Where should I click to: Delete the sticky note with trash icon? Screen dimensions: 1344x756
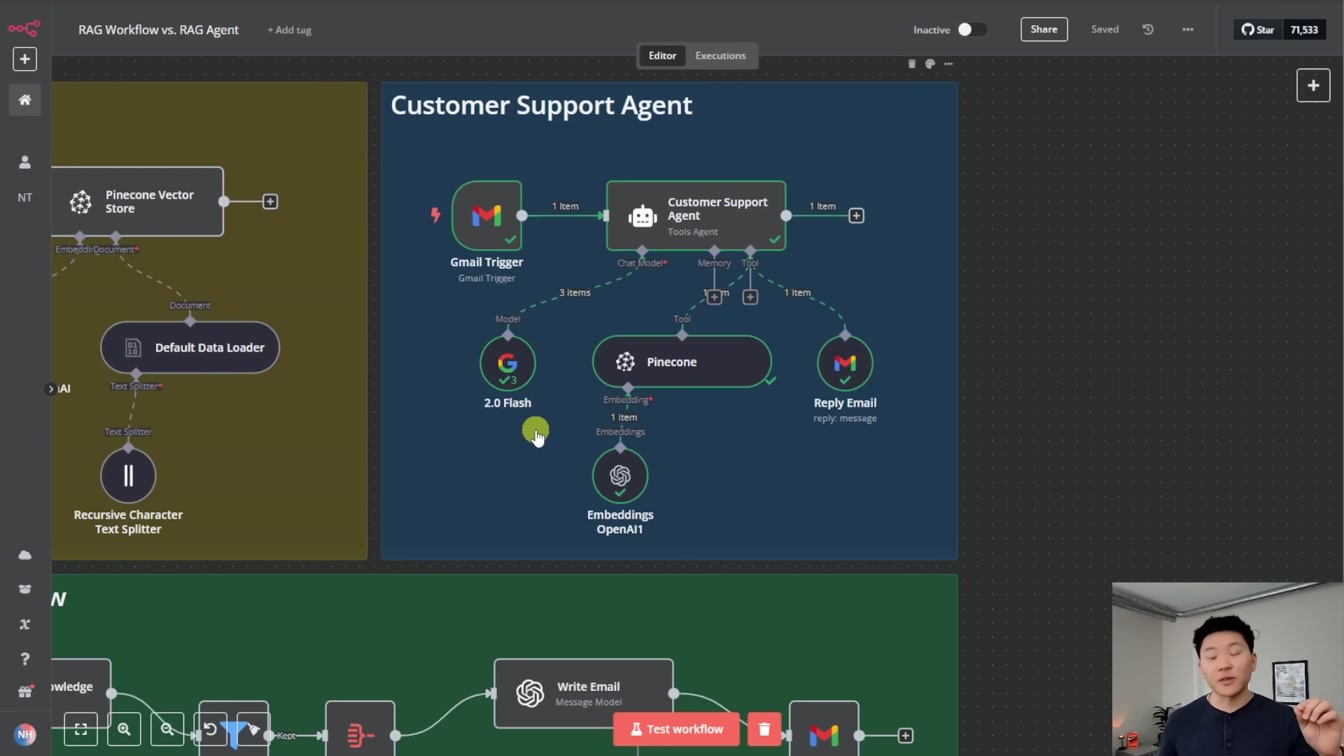tap(912, 64)
